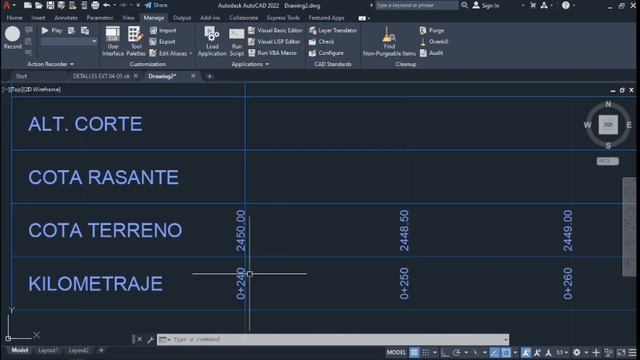Screen dimensions: 640x360
Task: Open the Visual Basic Editor
Action: [x=276, y=30]
